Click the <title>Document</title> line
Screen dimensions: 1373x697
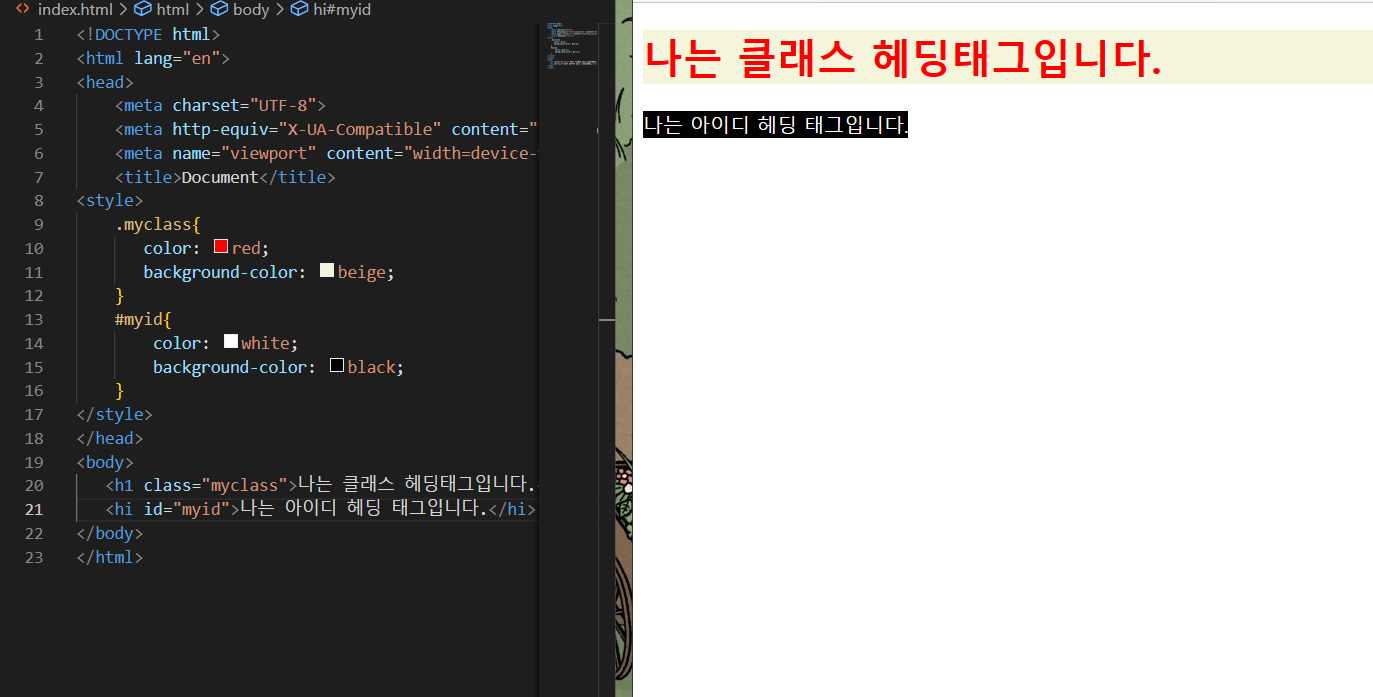(x=225, y=177)
